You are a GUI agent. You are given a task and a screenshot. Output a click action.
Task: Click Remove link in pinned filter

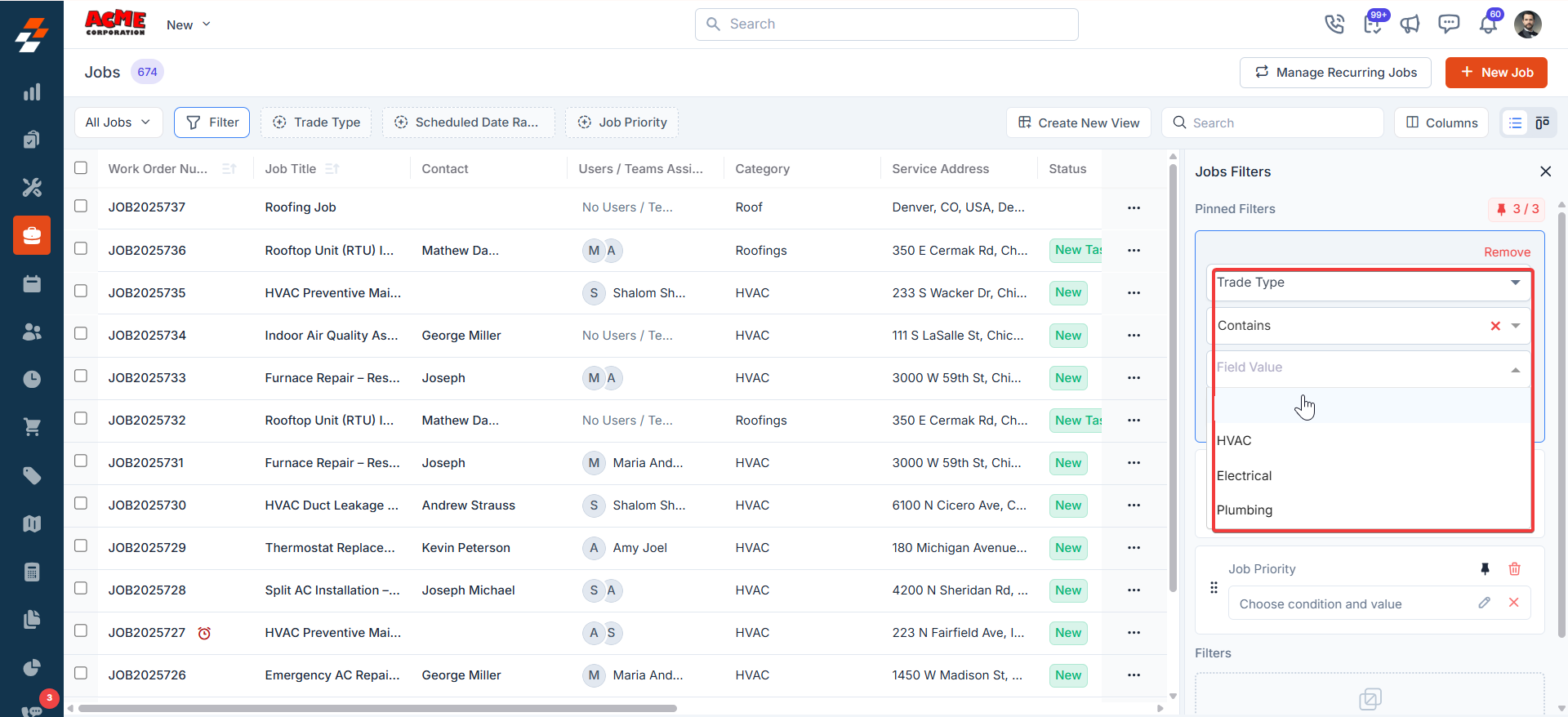[1507, 252]
